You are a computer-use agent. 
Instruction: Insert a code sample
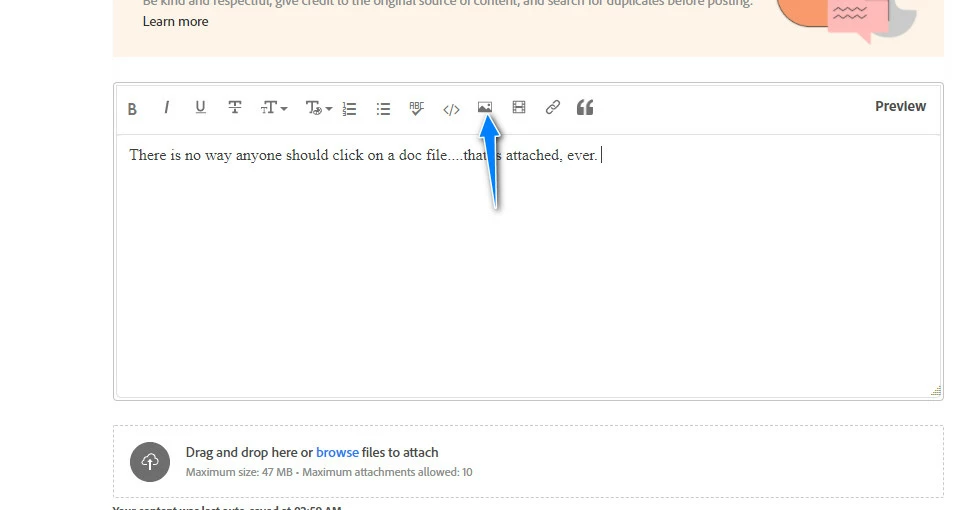[451, 110]
